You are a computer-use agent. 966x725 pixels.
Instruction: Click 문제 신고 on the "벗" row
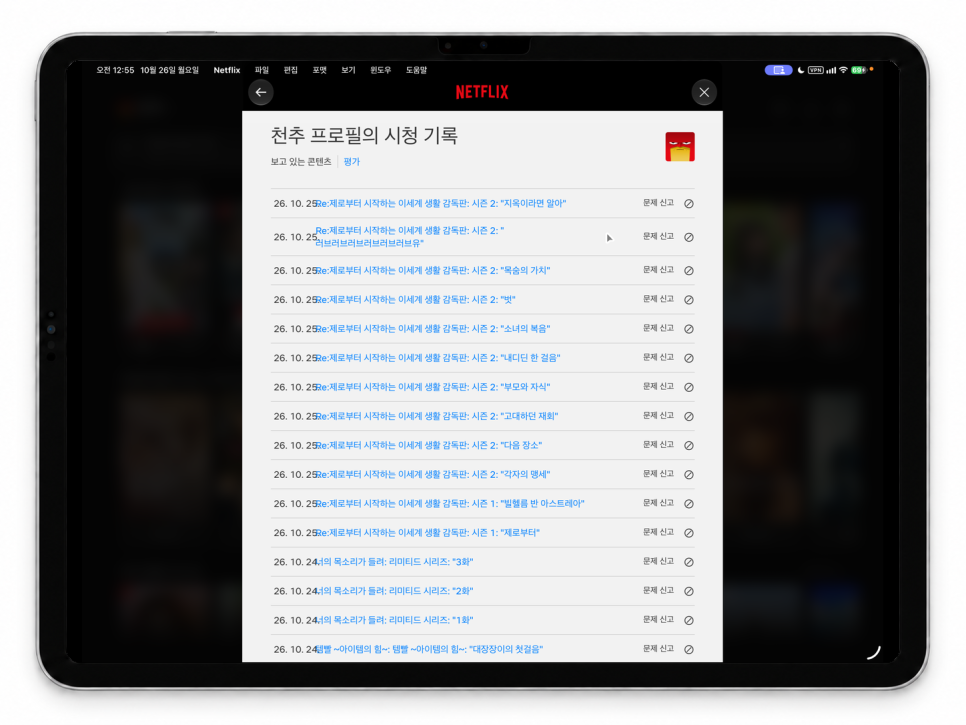(659, 299)
